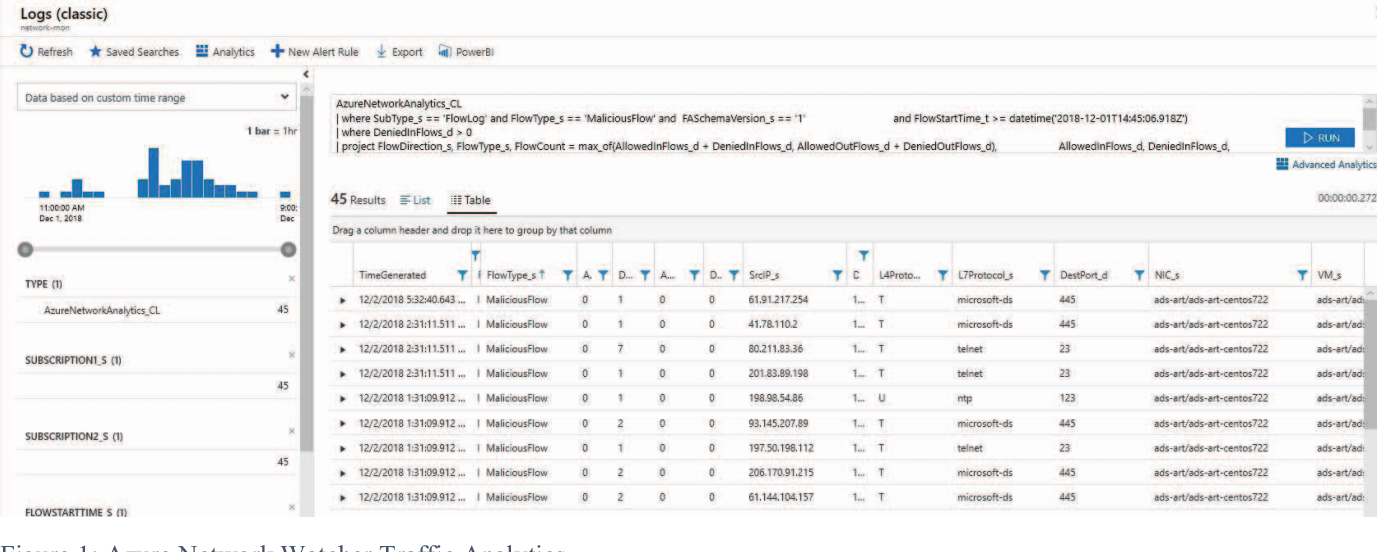
Task: Filter the TimeGenerated column
Action: (x=462, y=275)
